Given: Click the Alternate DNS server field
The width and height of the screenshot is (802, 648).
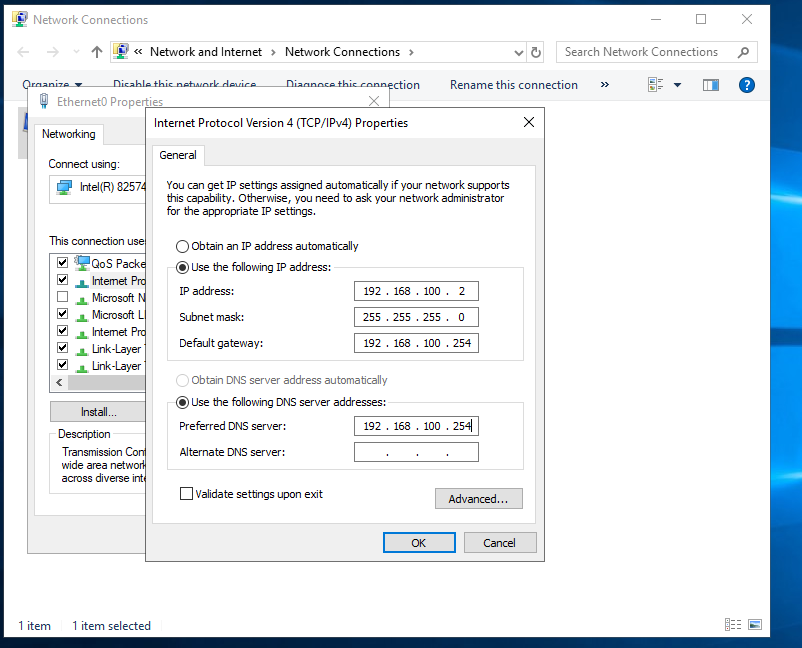Looking at the screenshot, I should (x=416, y=452).
